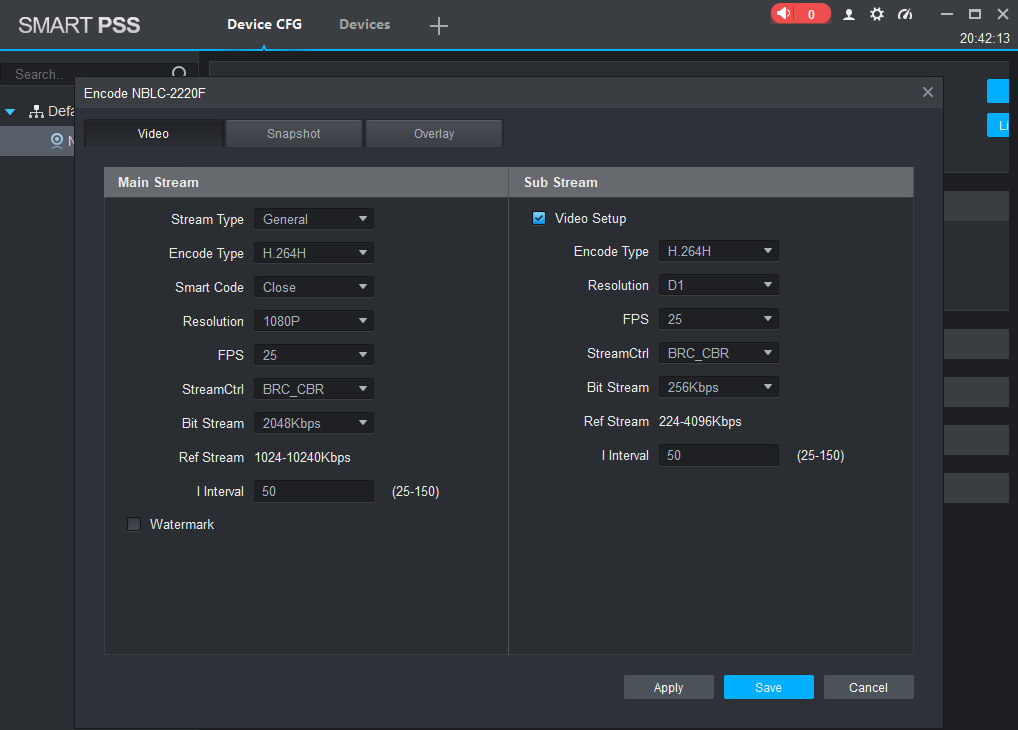Toggle the Sub Stream Video Setup checkbox

(539, 218)
